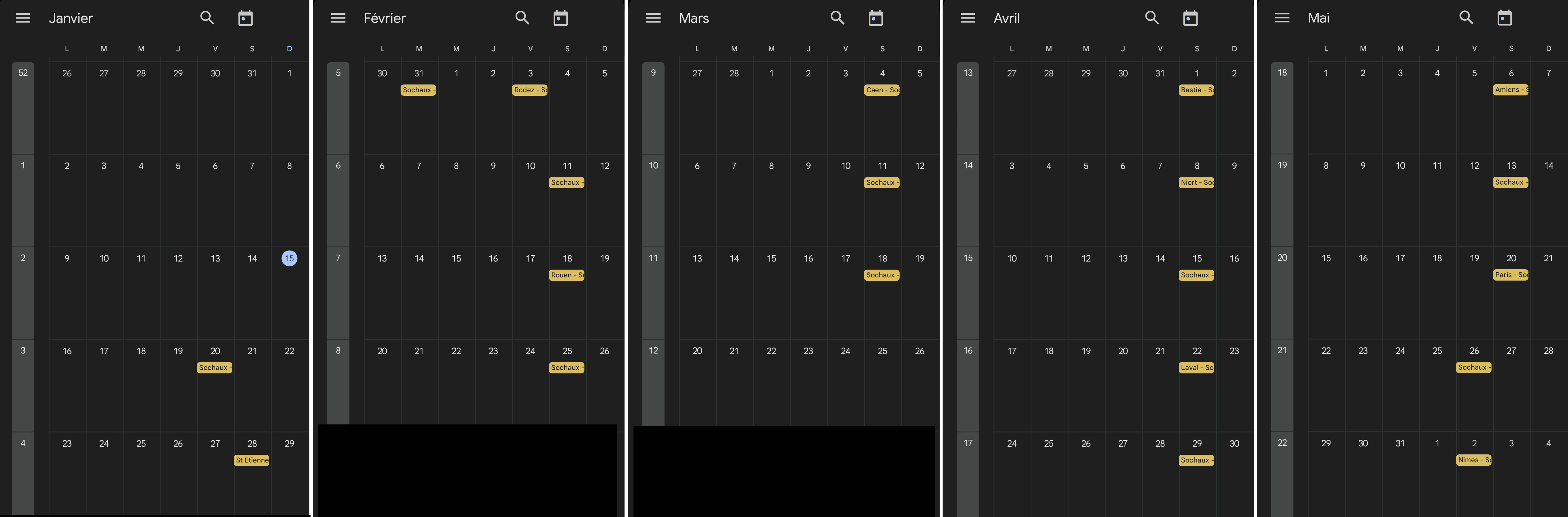Select date 30 Avril

pos(1234,443)
